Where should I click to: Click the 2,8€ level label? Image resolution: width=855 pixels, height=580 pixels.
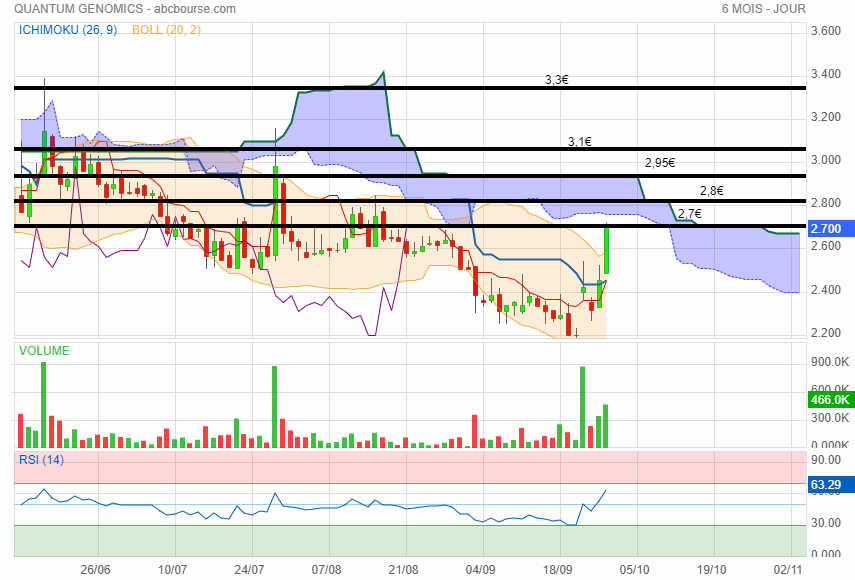(x=712, y=190)
